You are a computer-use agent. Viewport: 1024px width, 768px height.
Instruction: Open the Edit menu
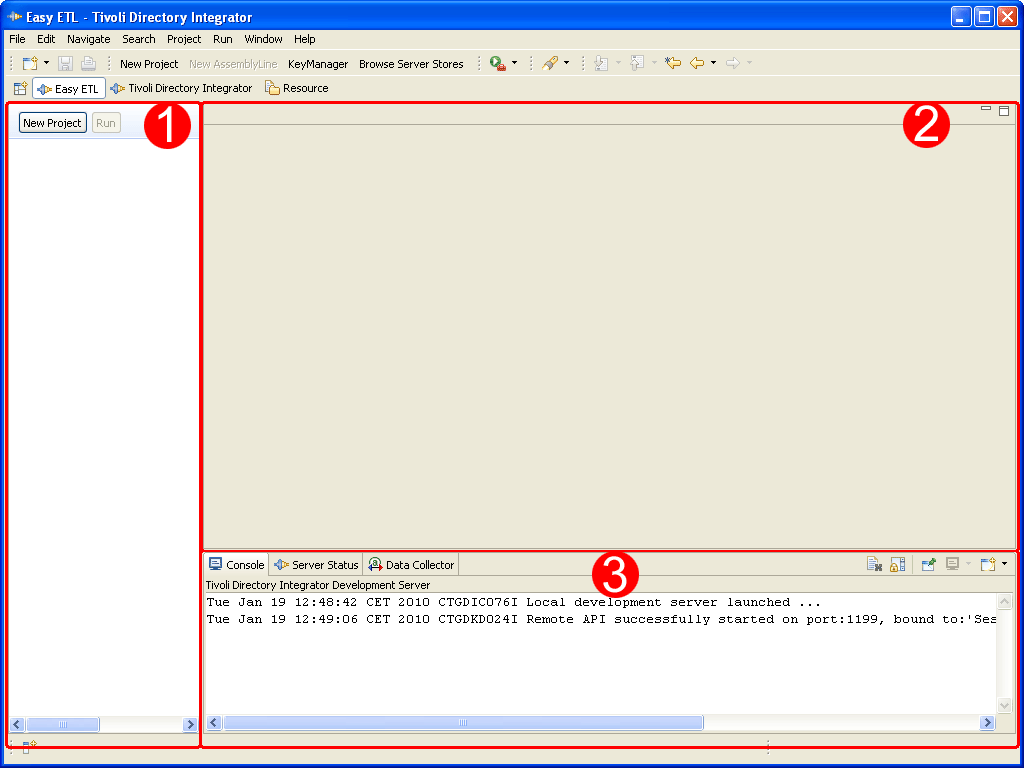[46, 39]
